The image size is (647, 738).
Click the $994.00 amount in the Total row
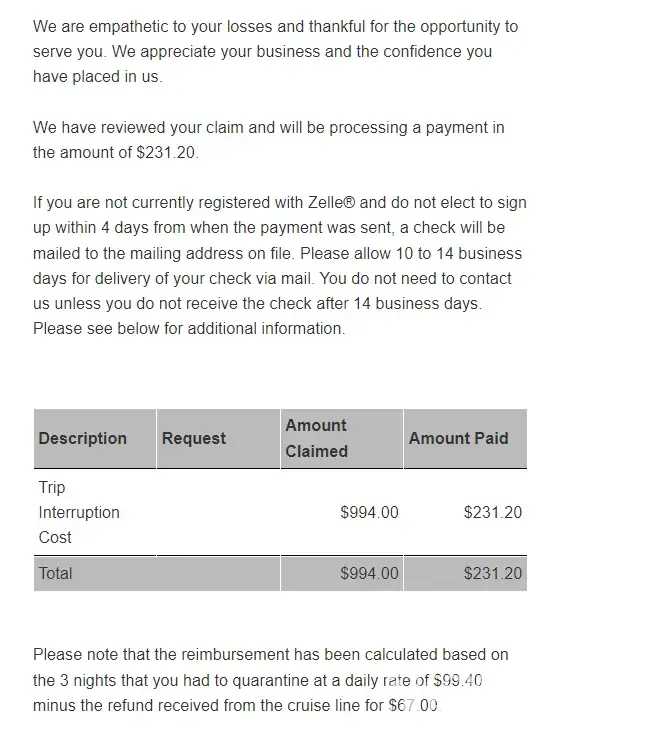tap(369, 573)
